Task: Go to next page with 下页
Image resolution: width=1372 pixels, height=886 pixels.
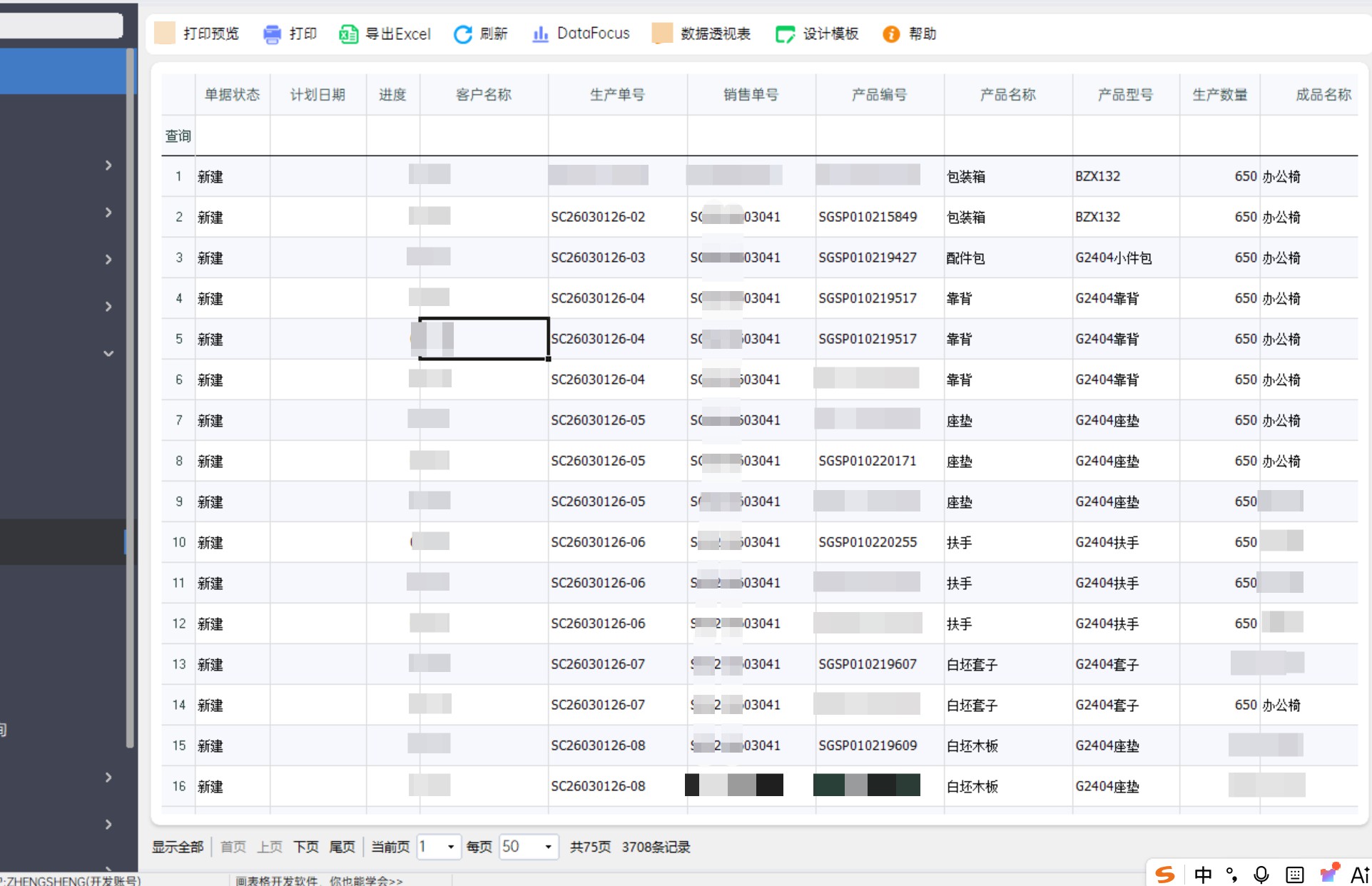Action: 305,847
